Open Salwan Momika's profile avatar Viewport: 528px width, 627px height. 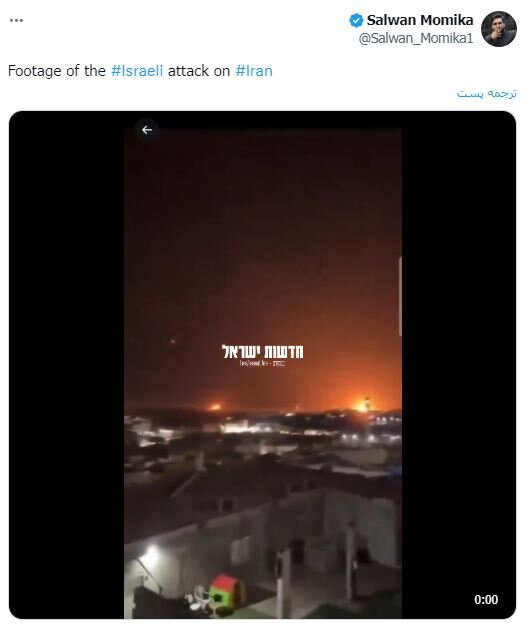click(499, 29)
